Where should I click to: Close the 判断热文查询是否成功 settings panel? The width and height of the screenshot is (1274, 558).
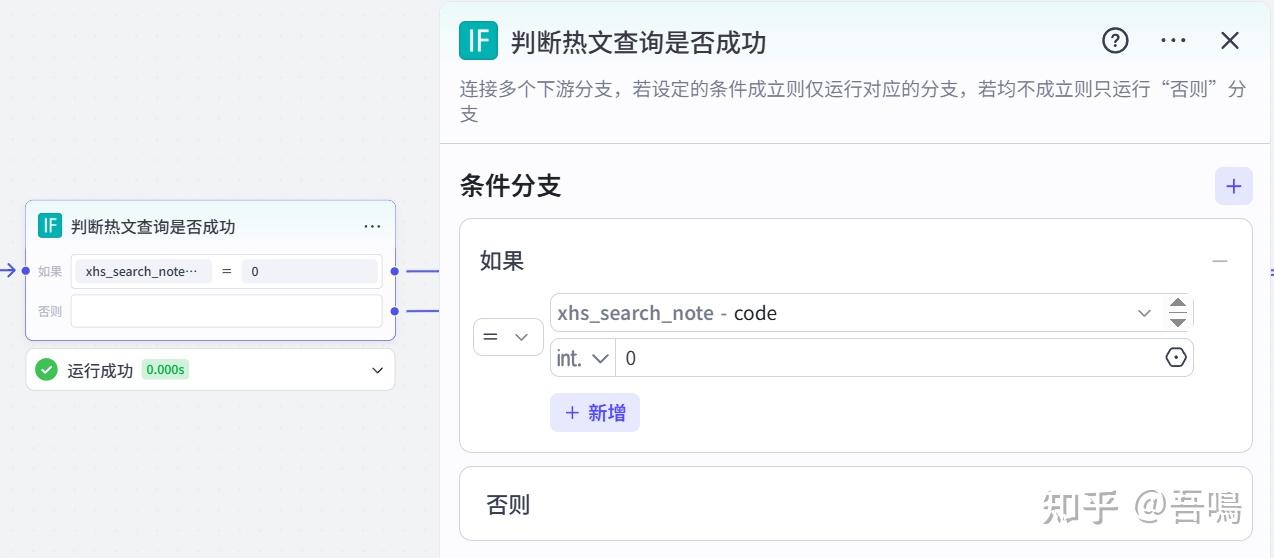(1230, 41)
